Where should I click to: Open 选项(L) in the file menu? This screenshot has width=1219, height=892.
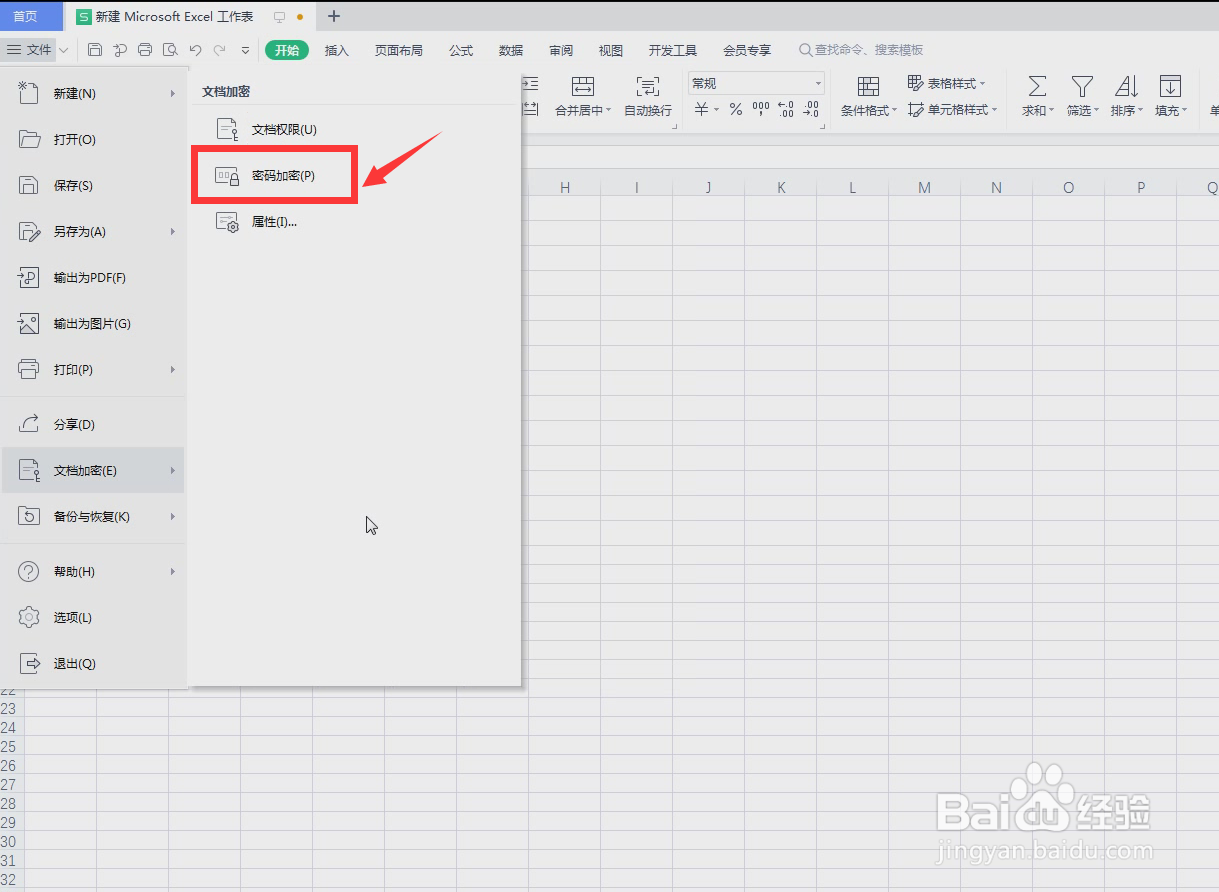click(95, 617)
